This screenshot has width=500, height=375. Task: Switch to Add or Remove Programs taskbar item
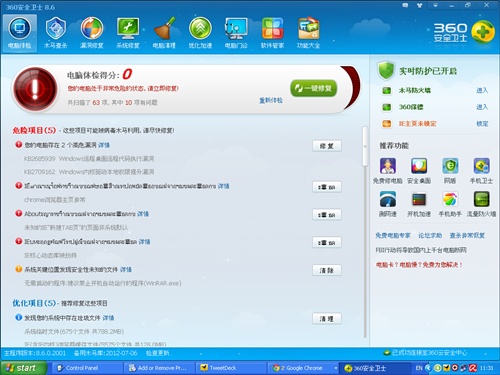click(x=160, y=368)
